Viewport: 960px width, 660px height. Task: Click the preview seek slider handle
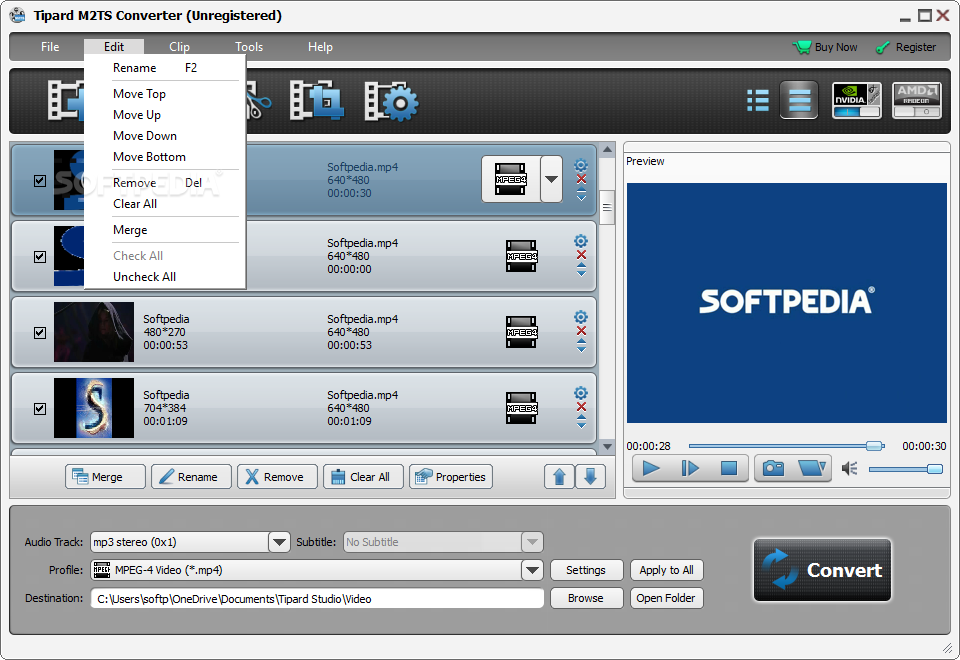(876, 446)
